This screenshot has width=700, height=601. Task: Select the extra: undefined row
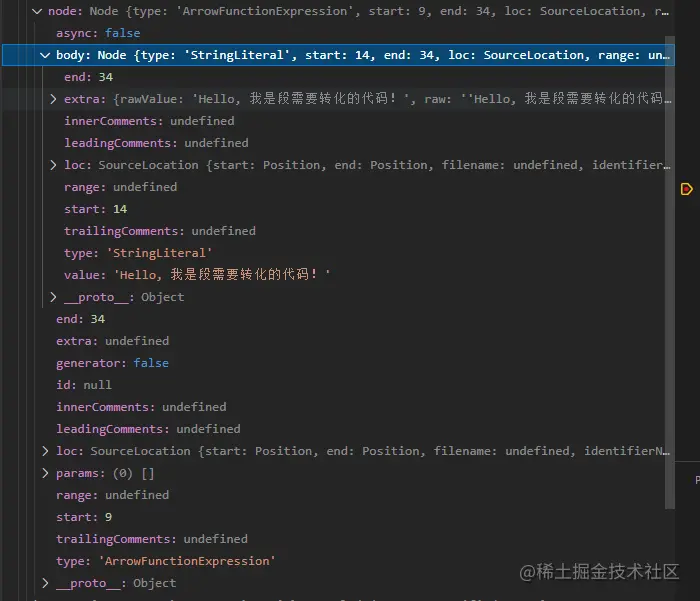click(x=338, y=341)
